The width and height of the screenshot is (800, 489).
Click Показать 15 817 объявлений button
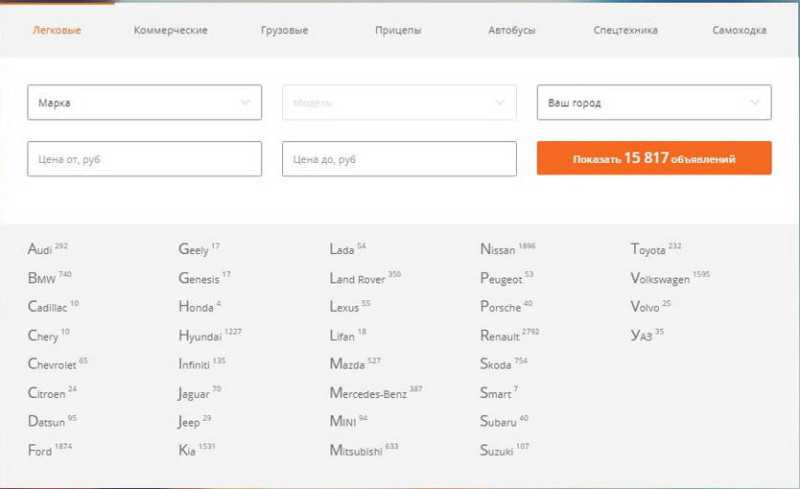(654, 158)
